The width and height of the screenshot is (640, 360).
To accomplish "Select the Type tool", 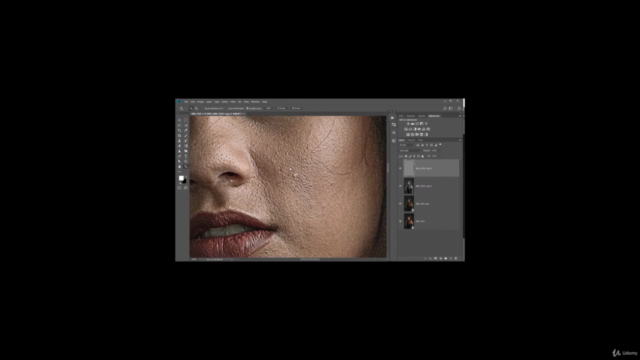I will coord(186,156).
